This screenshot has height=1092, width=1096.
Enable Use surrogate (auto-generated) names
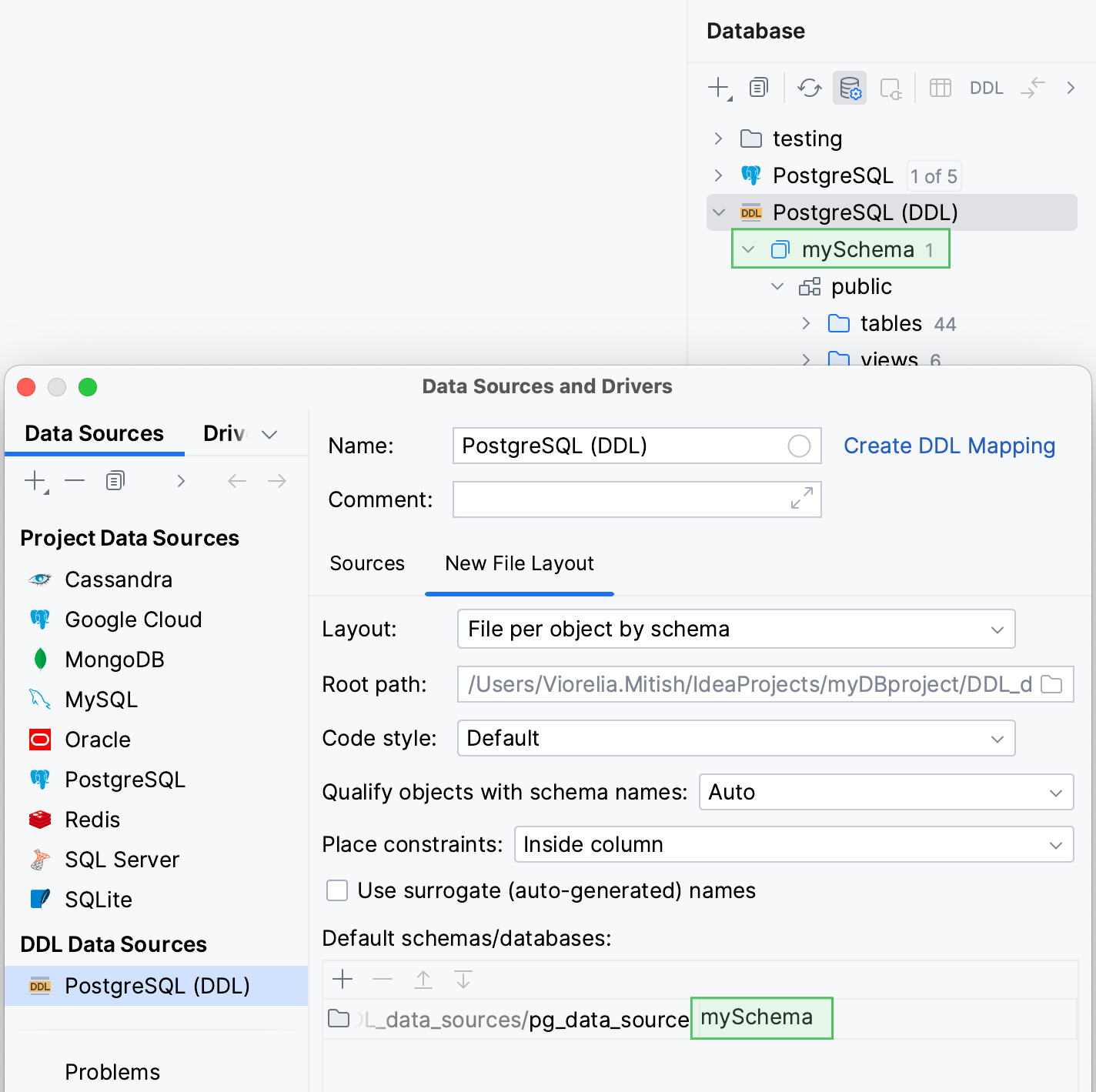337,890
